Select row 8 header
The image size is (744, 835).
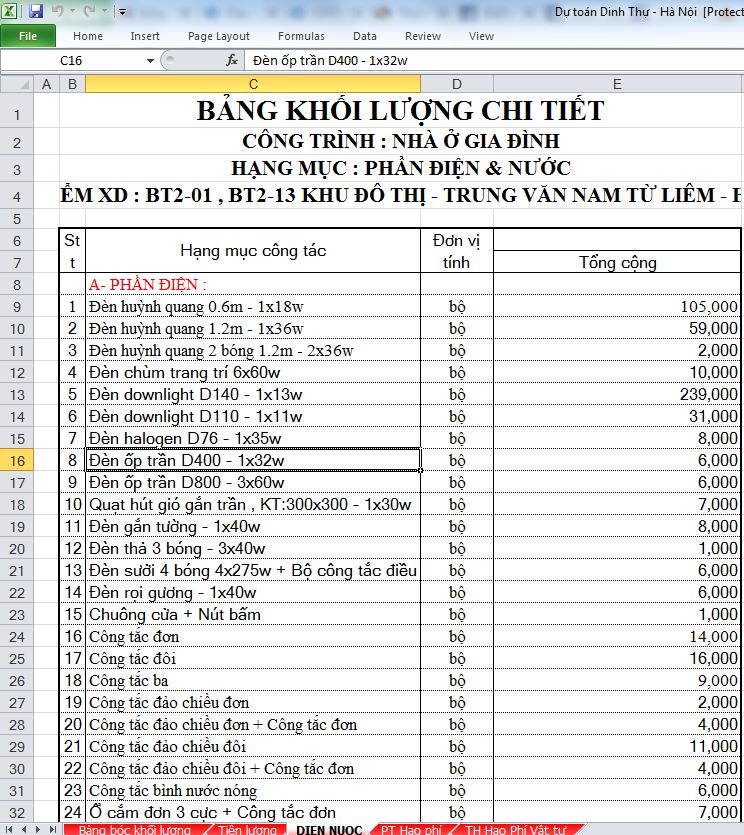(17, 284)
